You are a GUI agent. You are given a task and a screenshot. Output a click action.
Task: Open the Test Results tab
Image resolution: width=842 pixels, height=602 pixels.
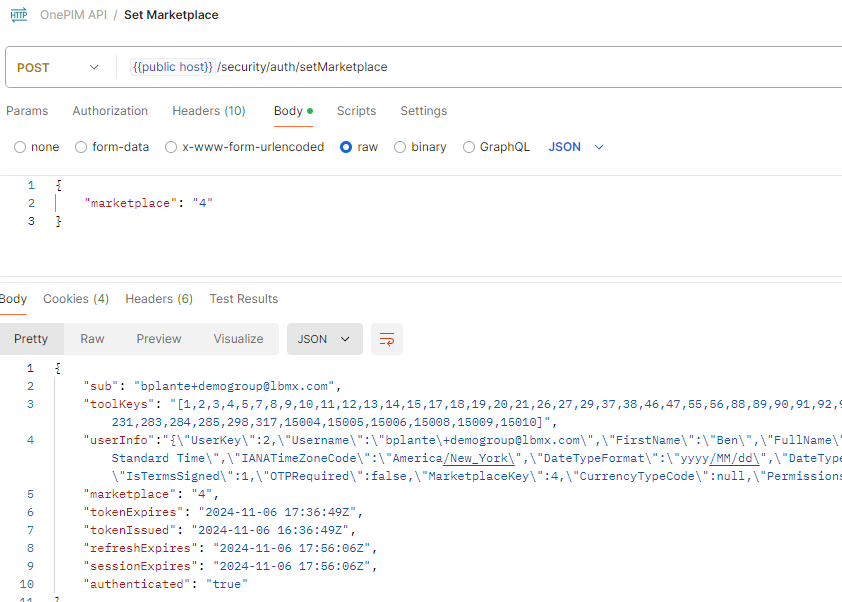[x=244, y=299]
